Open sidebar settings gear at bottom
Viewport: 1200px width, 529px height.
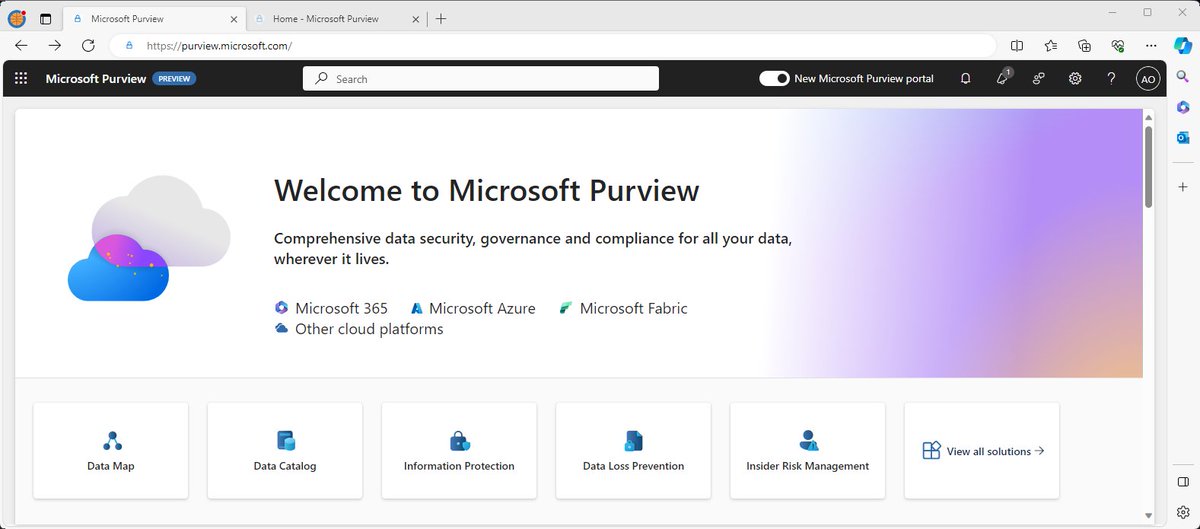coord(1183,512)
